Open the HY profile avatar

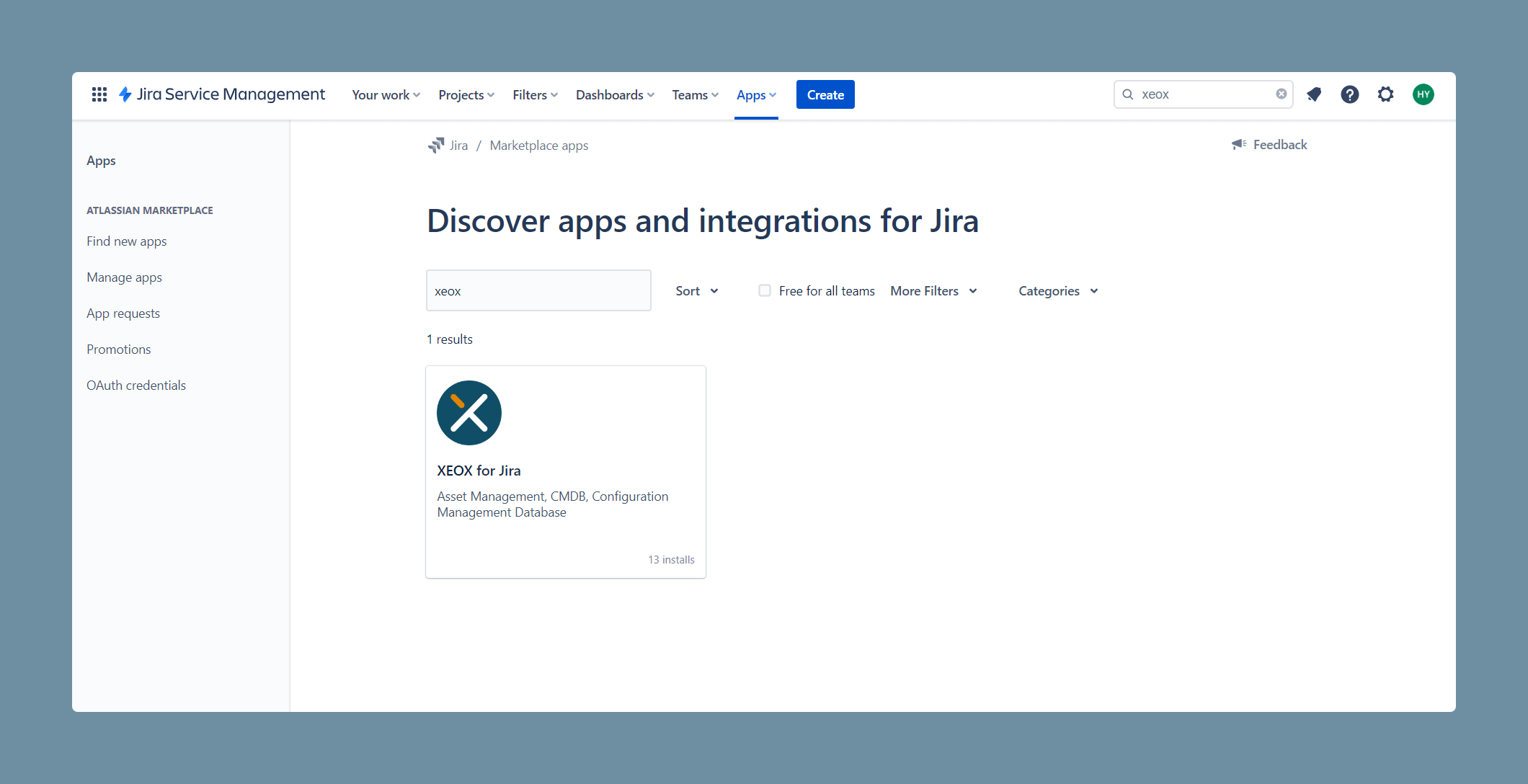pyautogui.click(x=1423, y=94)
